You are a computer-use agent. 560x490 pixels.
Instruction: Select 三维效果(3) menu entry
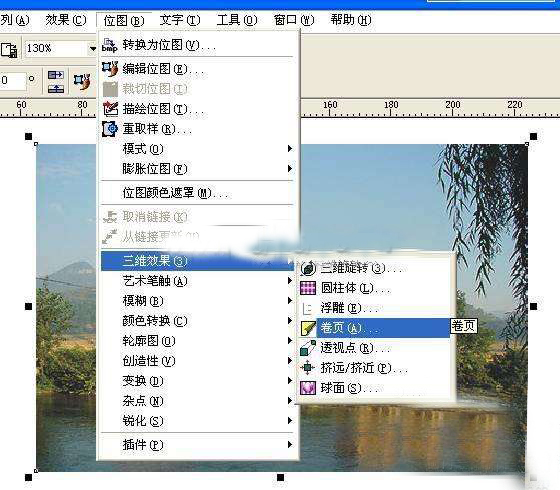point(198,261)
